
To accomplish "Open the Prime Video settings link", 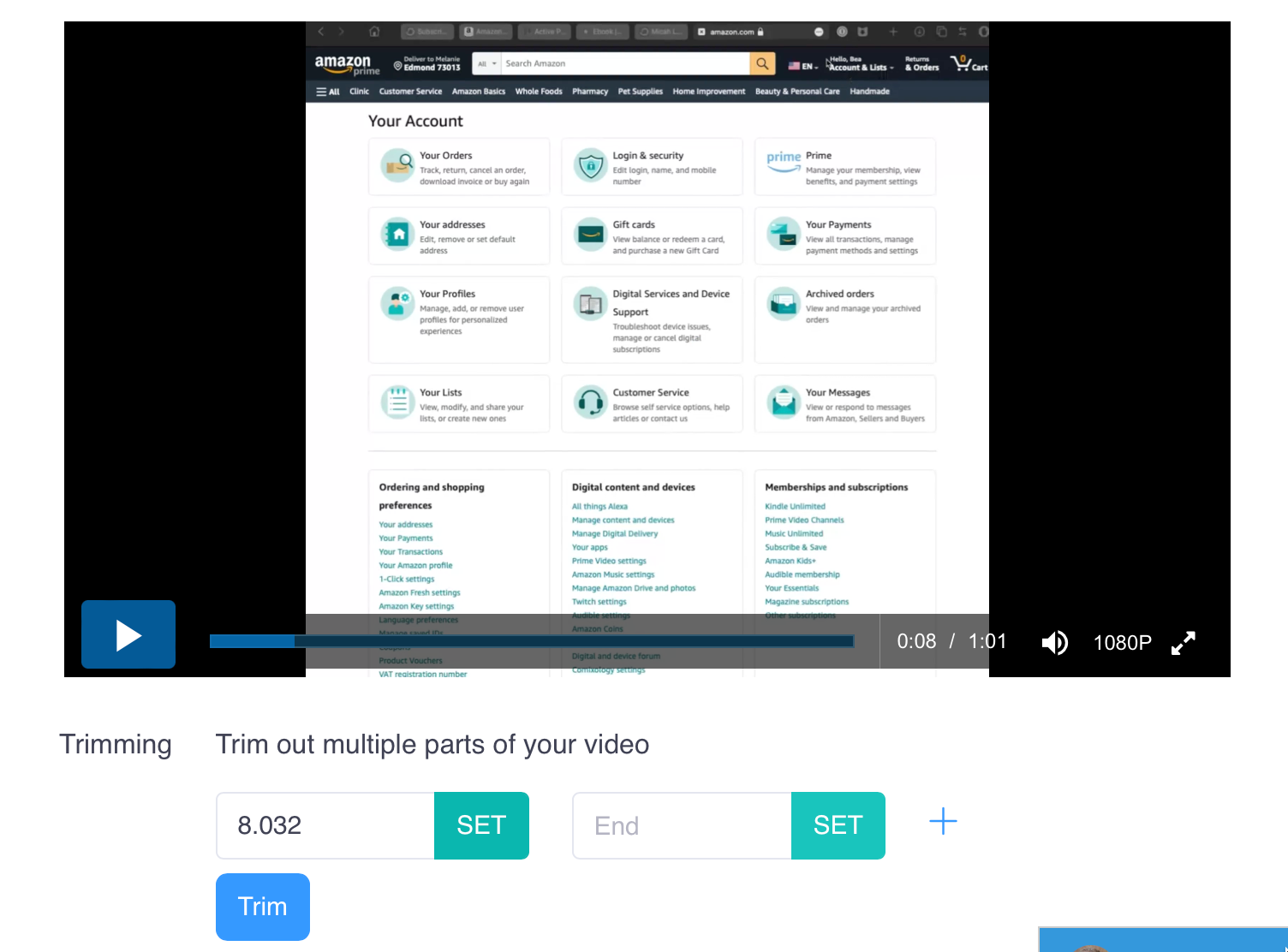I will coord(609,562).
